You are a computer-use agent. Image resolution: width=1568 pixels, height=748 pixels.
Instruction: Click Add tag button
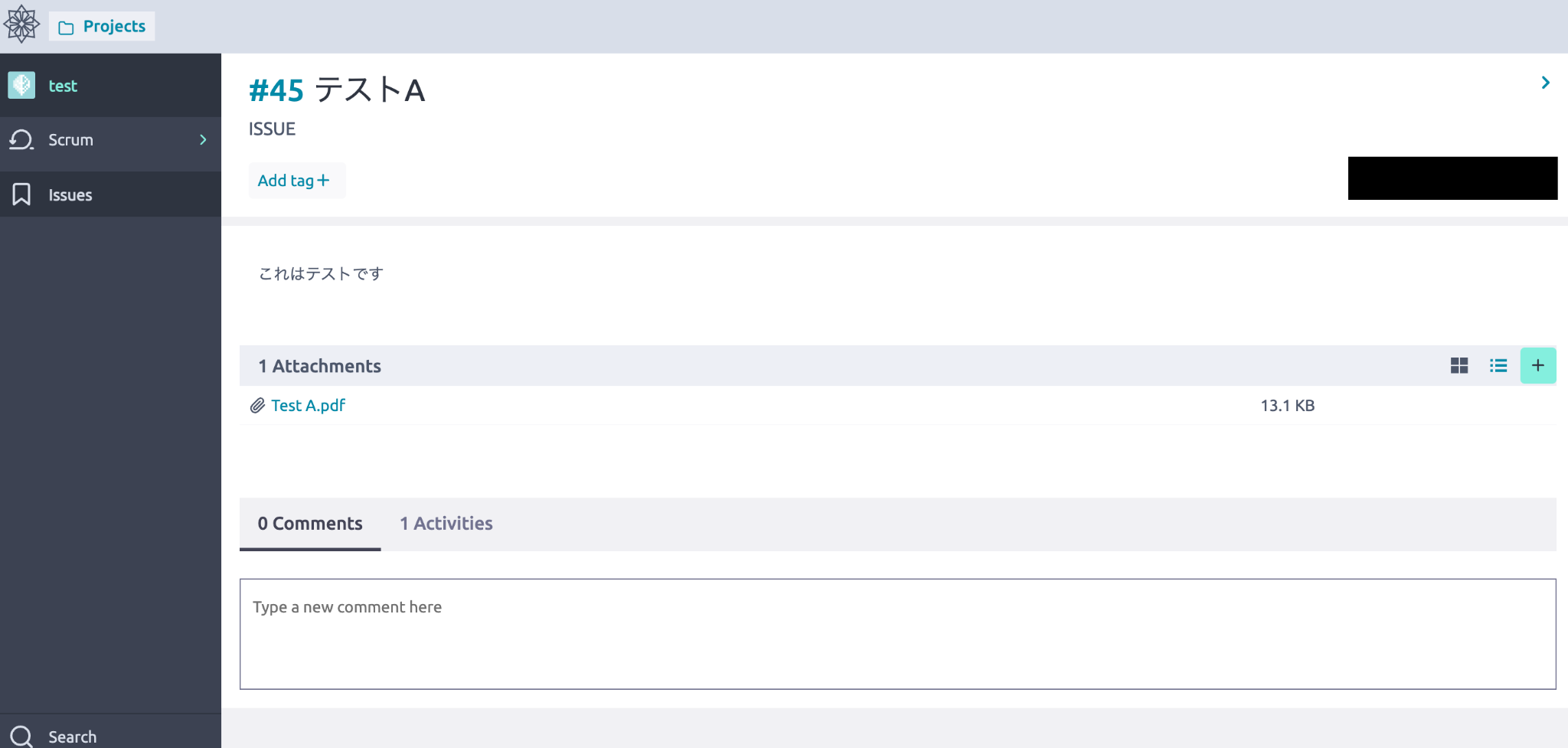(x=297, y=181)
